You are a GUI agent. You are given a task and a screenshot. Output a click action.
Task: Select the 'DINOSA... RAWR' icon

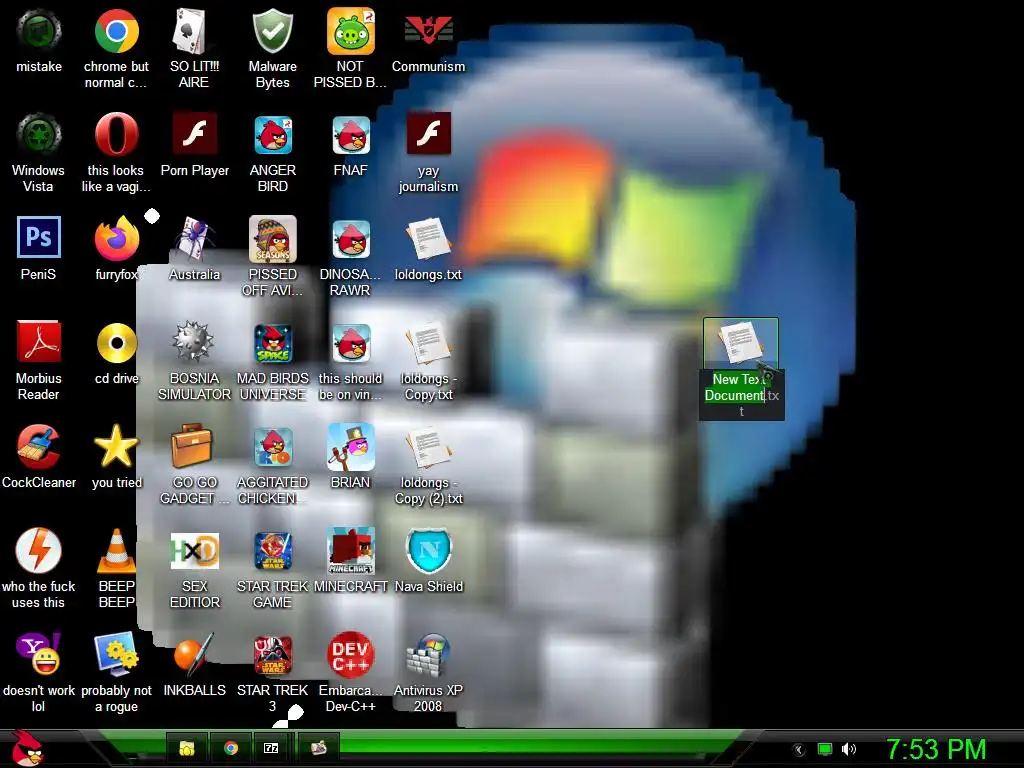tap(350, 238)
